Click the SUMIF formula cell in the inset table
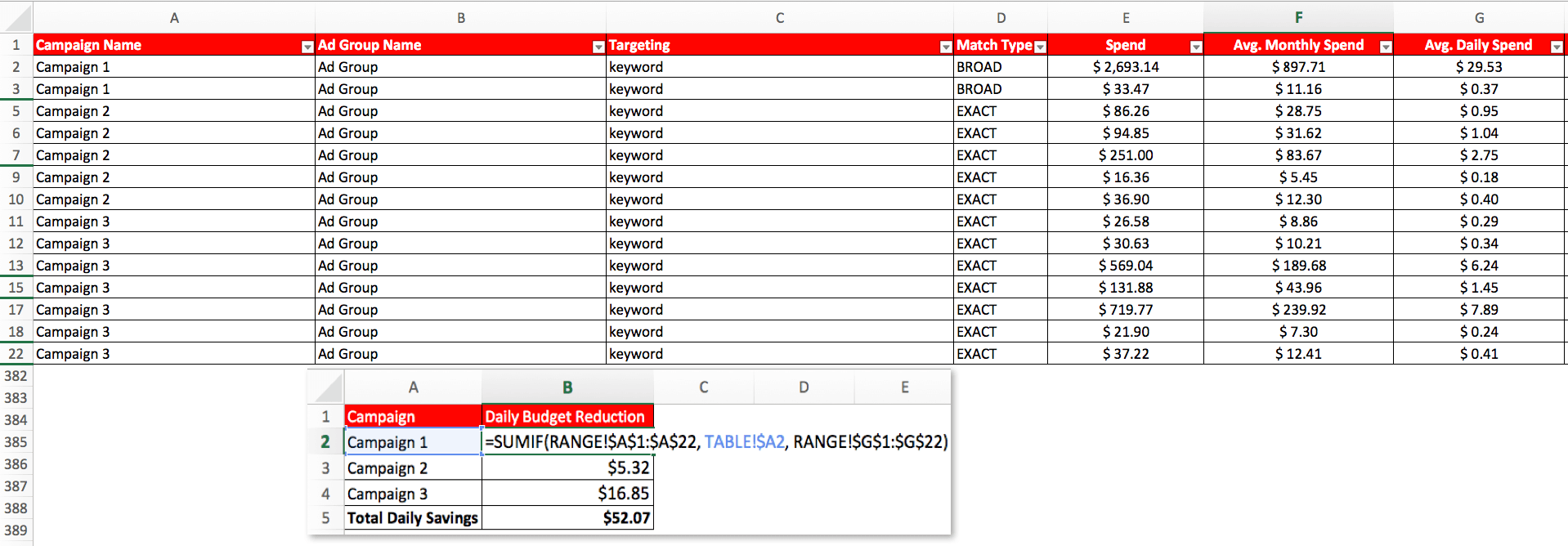The height and width of the screenshot is (546, 1568). click(716, 442)
